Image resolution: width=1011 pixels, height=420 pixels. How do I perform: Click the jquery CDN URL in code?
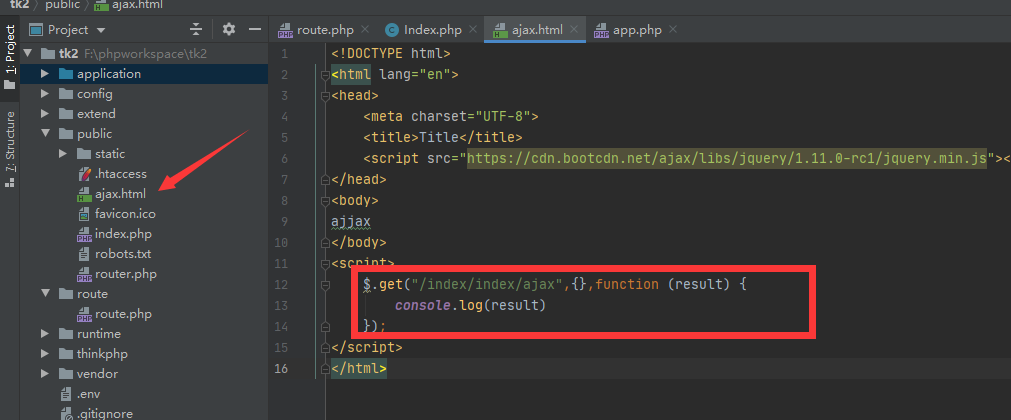pos(727,158)
